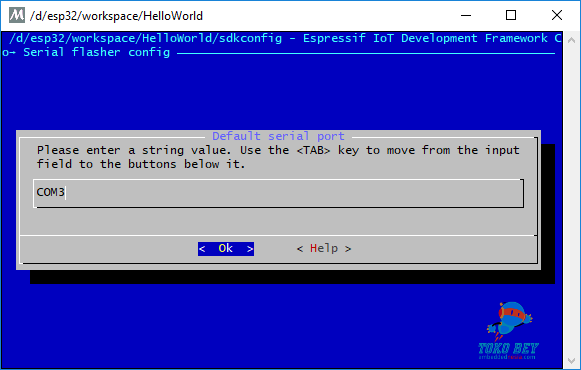Click the scrollbar up arrow
The width and height of the screenshot is (581, 370).
(571, 40)
